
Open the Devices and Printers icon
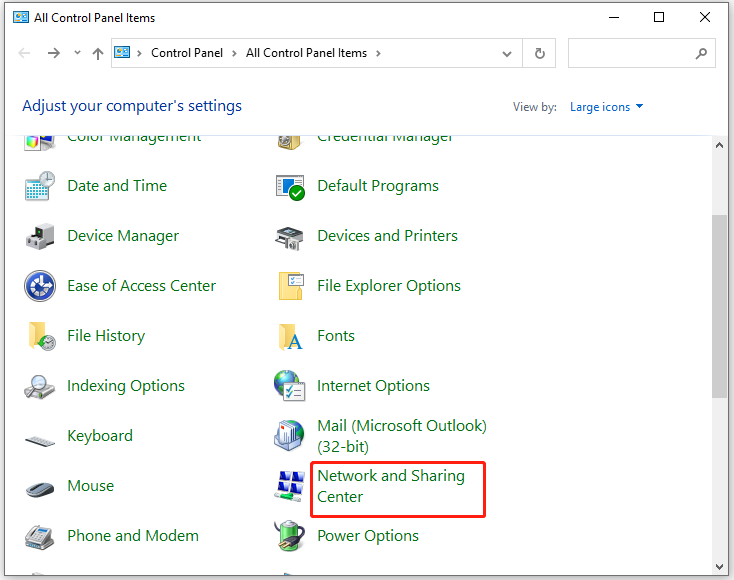pos(290,236)
